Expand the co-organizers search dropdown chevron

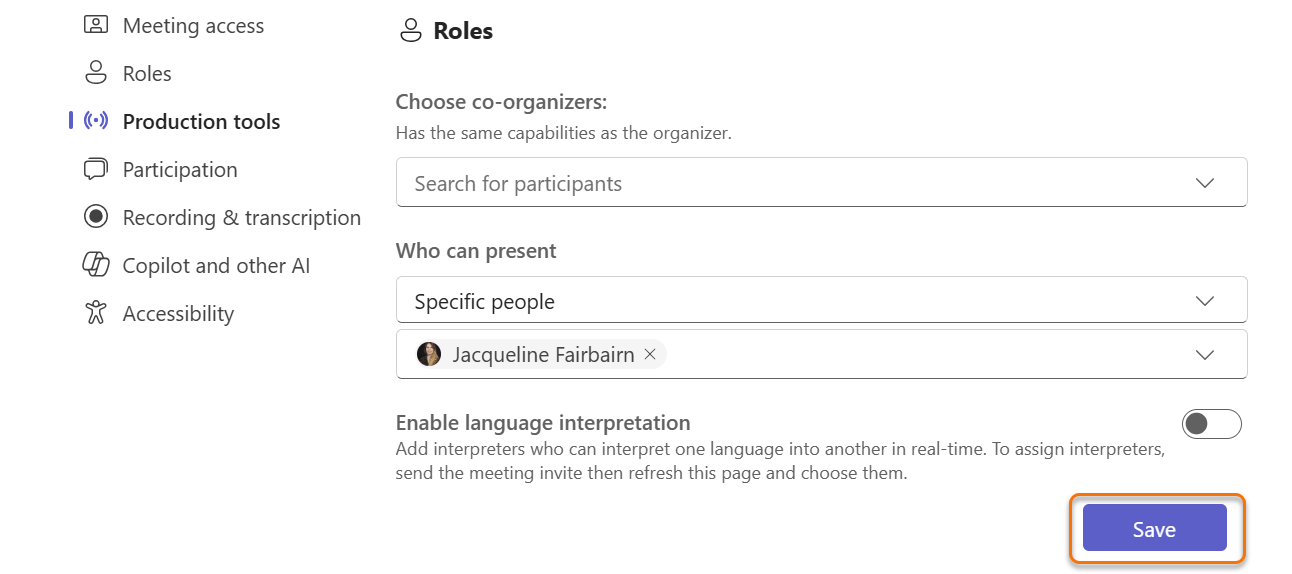[1205, 183]
